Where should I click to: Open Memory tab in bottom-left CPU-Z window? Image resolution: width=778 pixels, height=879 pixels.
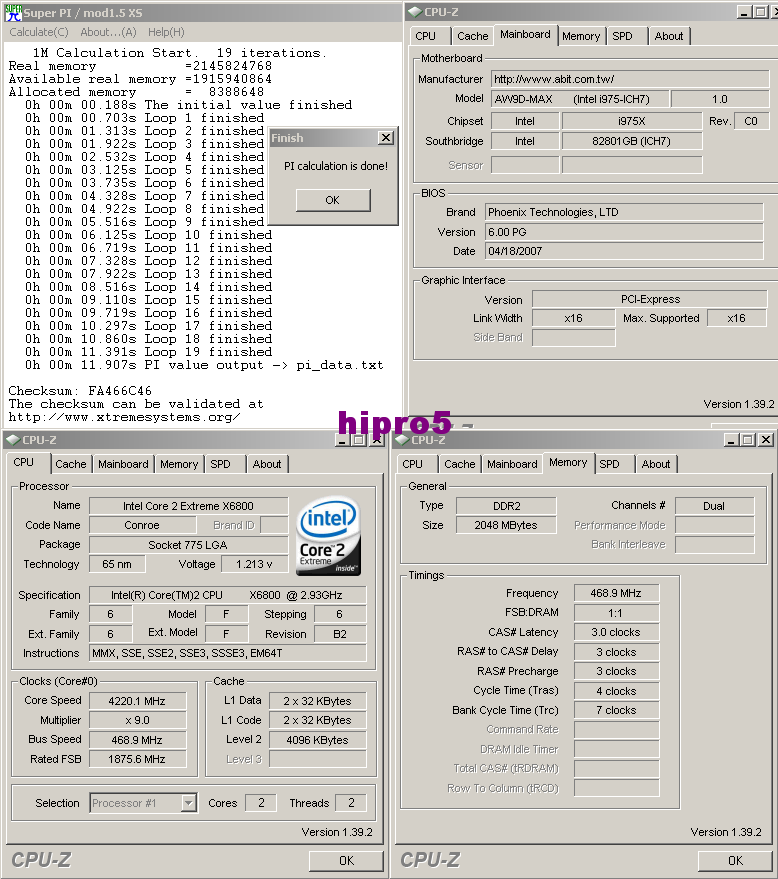pyautogui.click(x=179, y=464)
